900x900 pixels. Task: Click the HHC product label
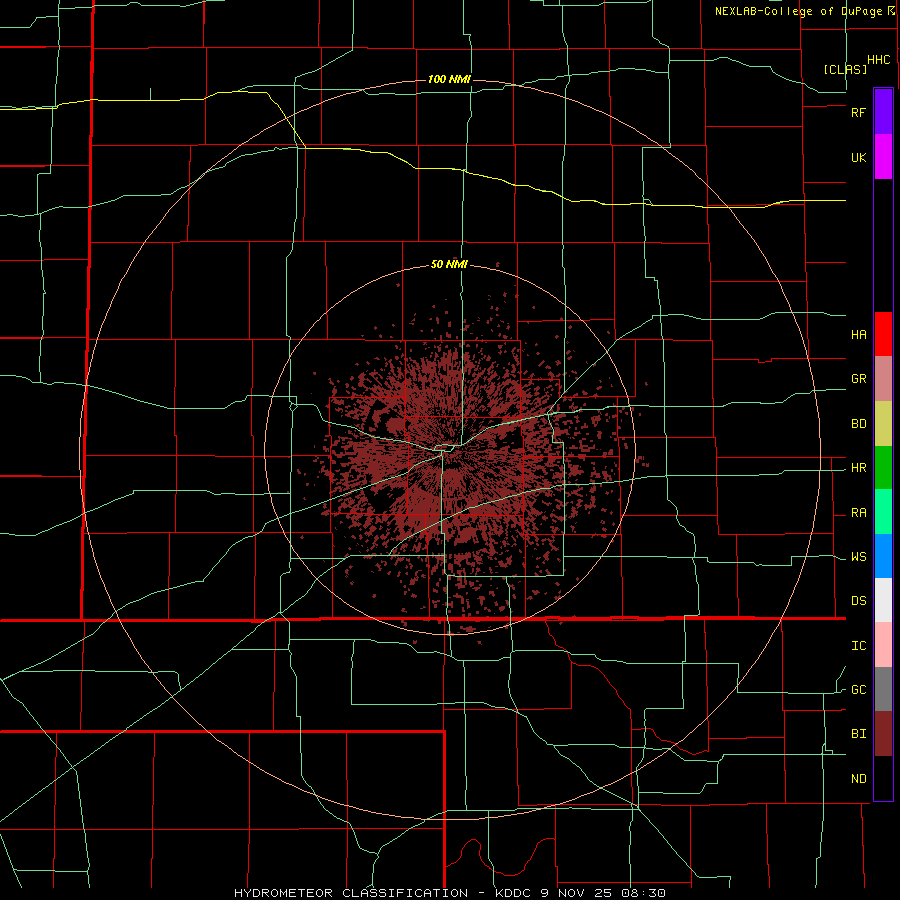(878, 60)
